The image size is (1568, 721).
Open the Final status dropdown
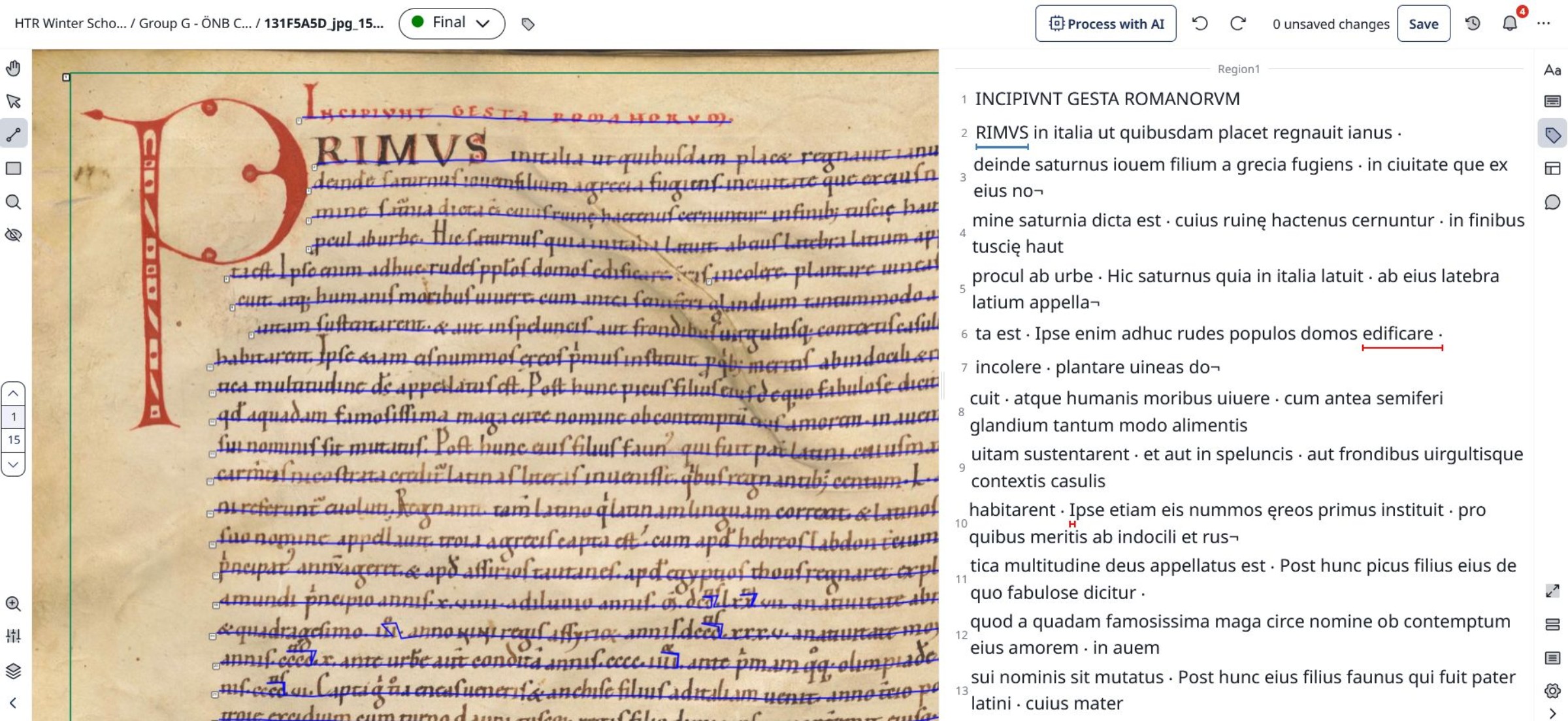pos(451,24)
